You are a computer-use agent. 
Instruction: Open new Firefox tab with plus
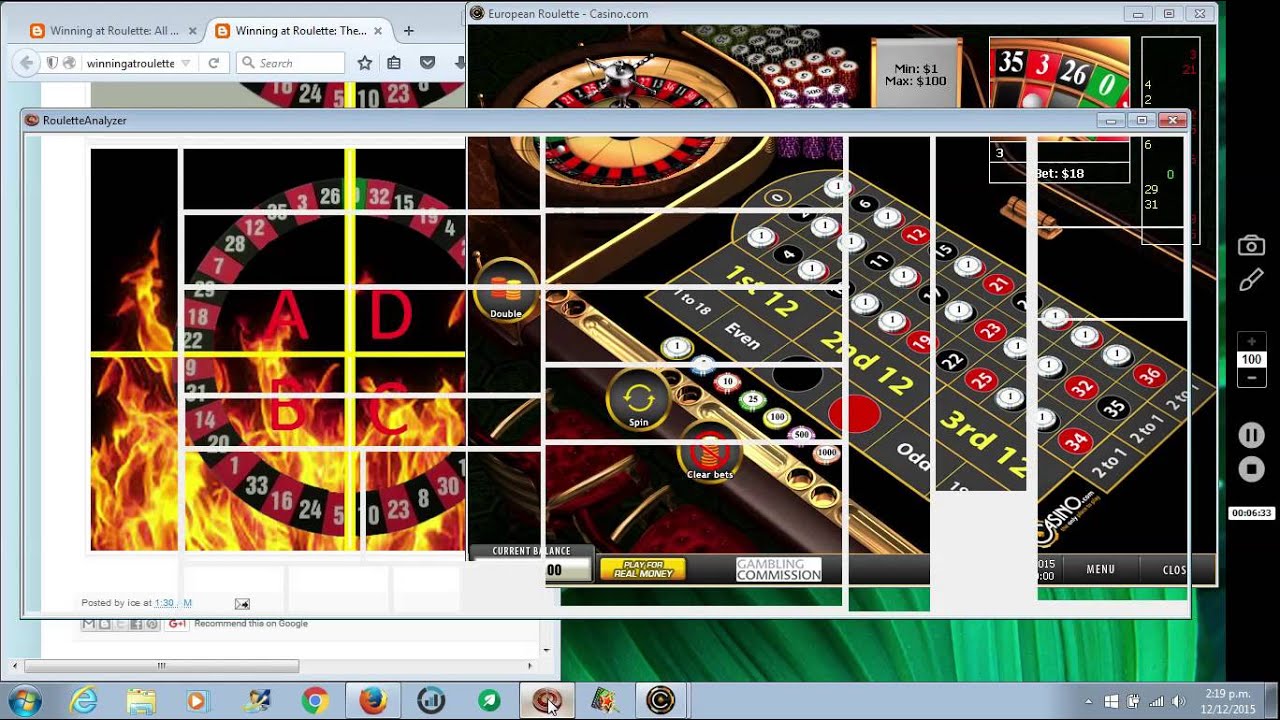(408, 31)
